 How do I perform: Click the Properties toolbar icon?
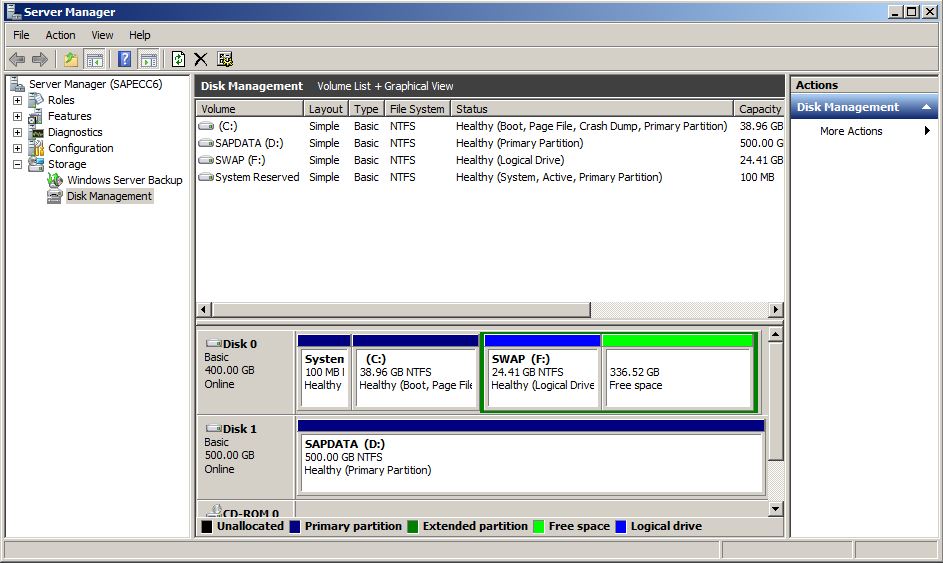pos(225,59)
